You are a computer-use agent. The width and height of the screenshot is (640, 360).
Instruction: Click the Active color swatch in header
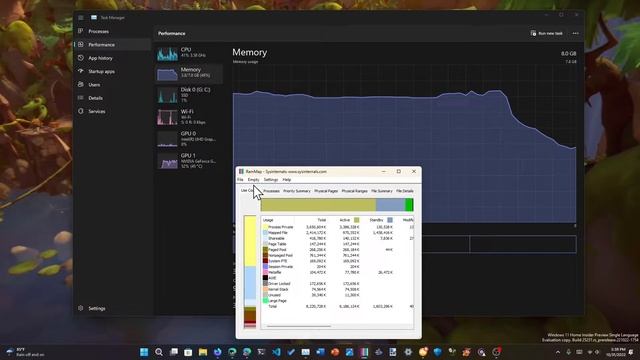click(x=357, y=220)
